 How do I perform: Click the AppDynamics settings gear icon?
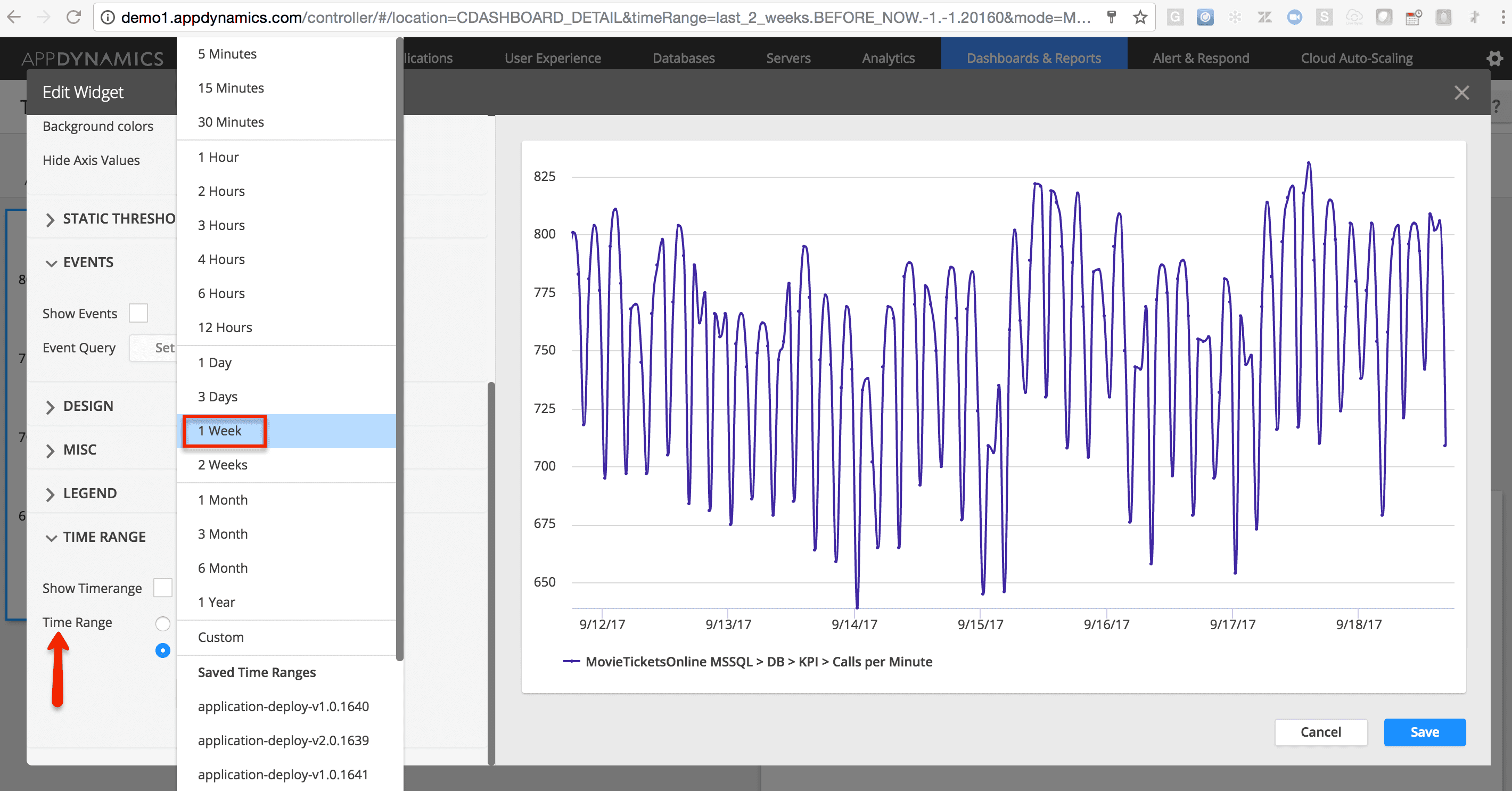1494,58
